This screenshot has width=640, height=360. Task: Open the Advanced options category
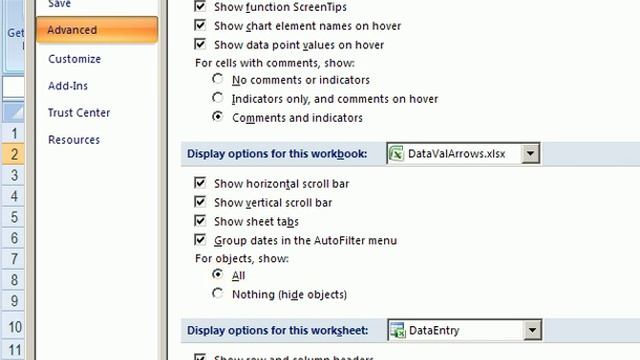click(x=97, y=30)
